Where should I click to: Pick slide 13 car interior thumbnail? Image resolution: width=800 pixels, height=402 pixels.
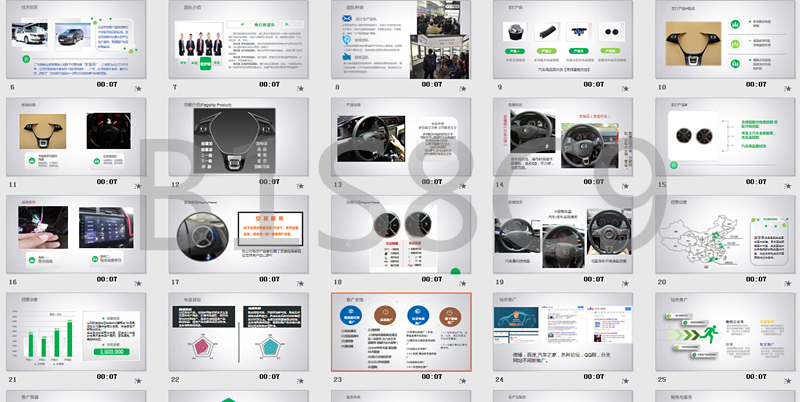[x=401, y=137]
